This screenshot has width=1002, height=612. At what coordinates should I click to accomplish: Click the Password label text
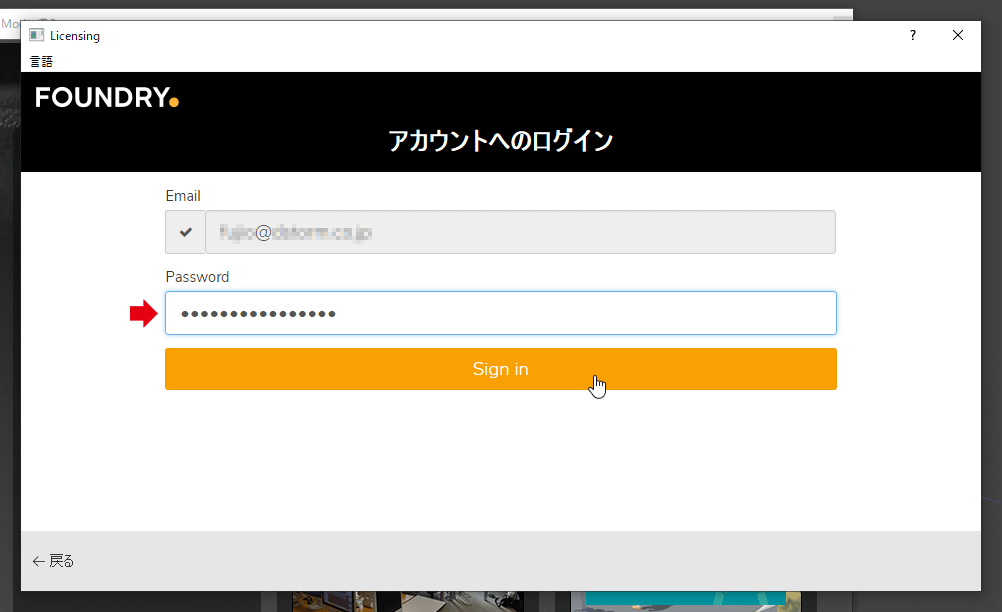point(197,277)
